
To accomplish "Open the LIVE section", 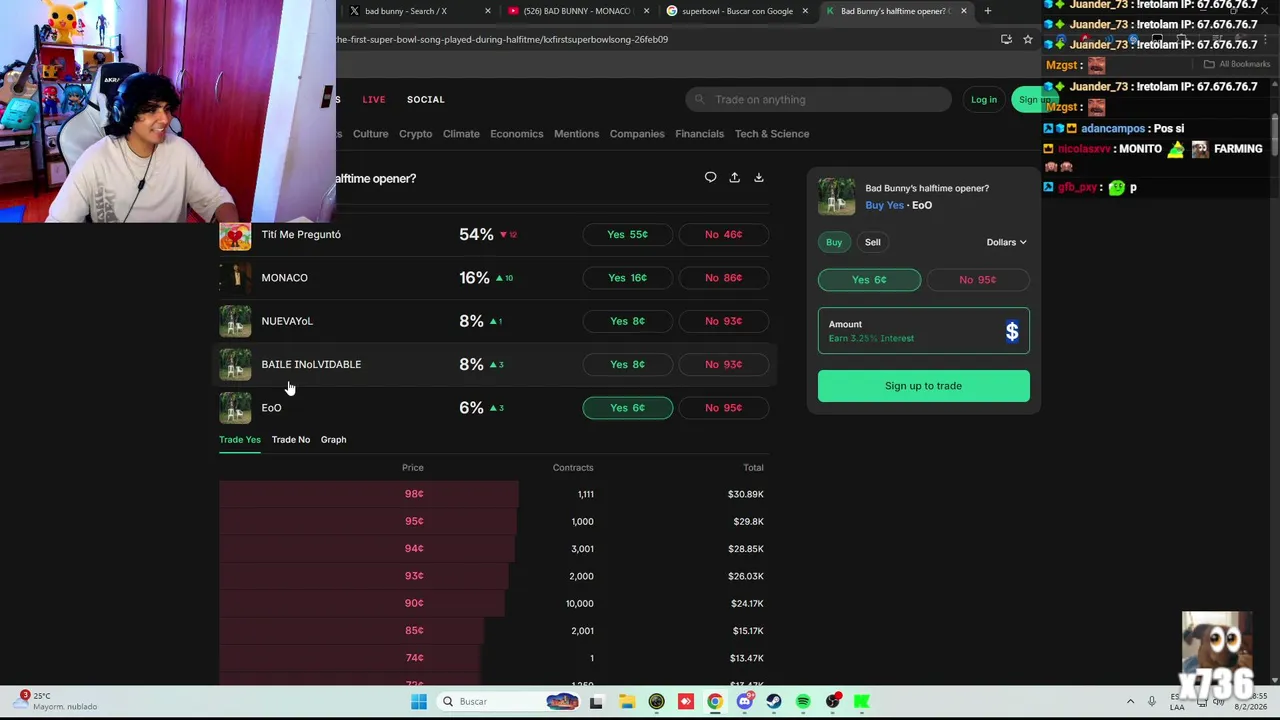I will [374, 99].
